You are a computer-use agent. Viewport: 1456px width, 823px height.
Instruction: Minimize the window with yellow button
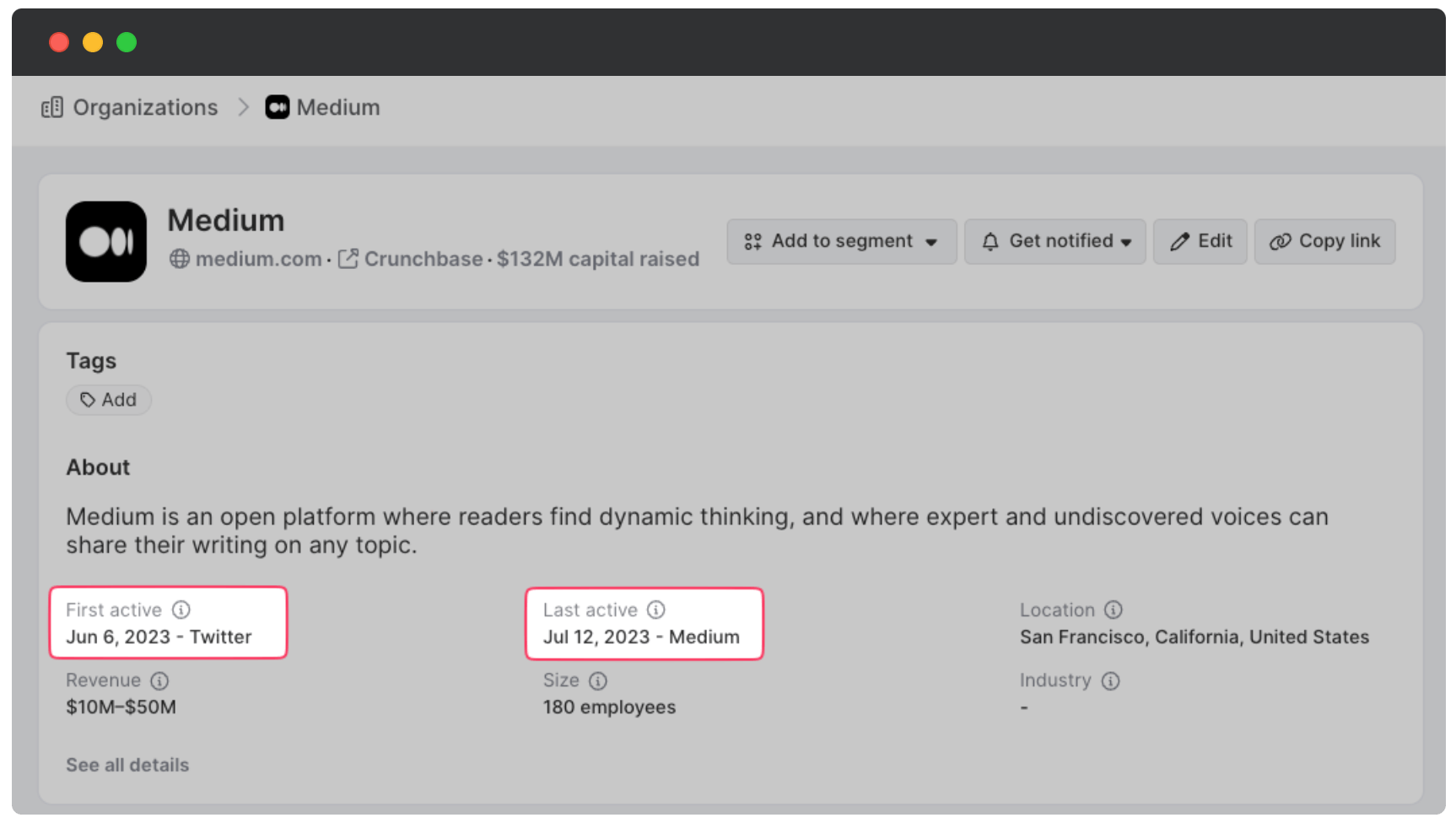point(93,42)
